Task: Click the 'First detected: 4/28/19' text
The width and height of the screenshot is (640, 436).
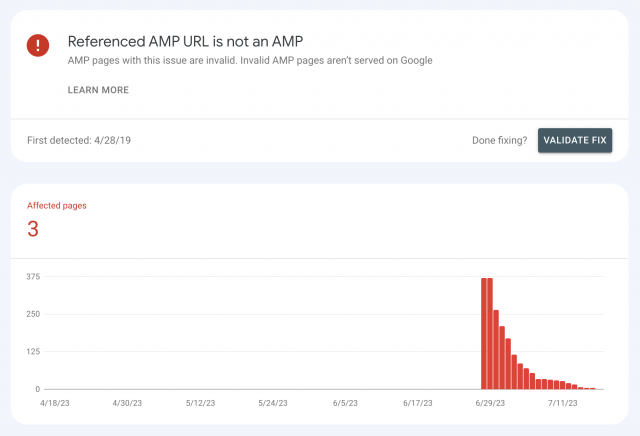Action: (79, 140)
